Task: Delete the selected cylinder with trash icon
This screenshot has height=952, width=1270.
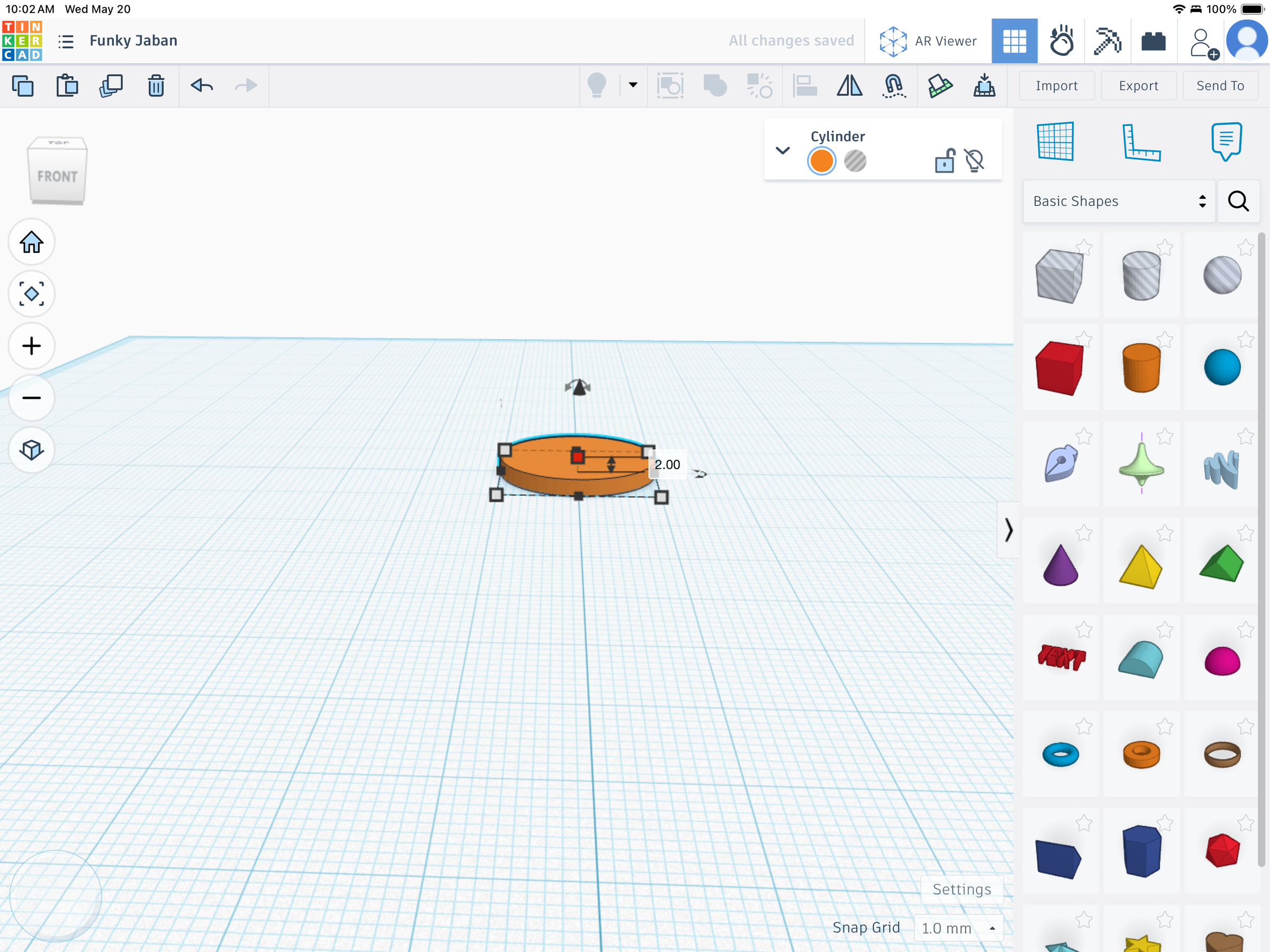Action: [156, 86]
